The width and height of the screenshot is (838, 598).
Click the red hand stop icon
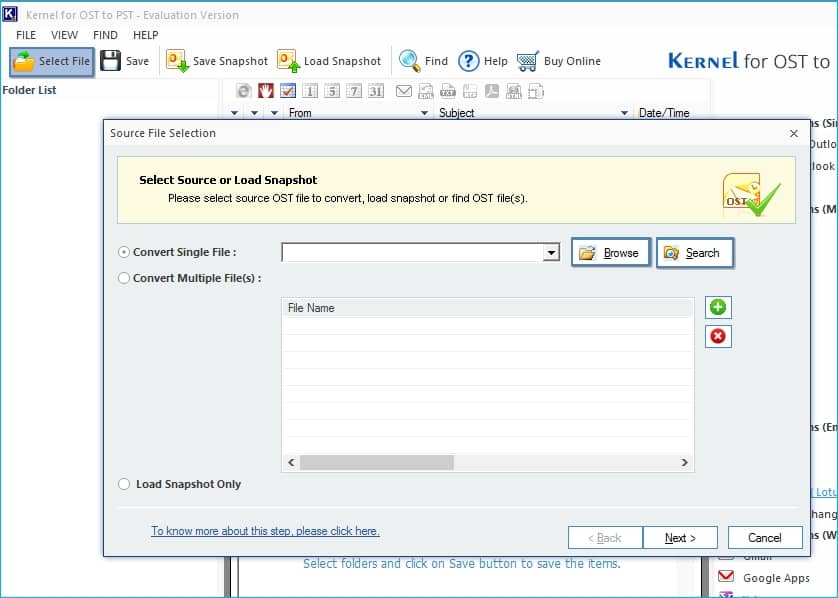click(266, 91)
